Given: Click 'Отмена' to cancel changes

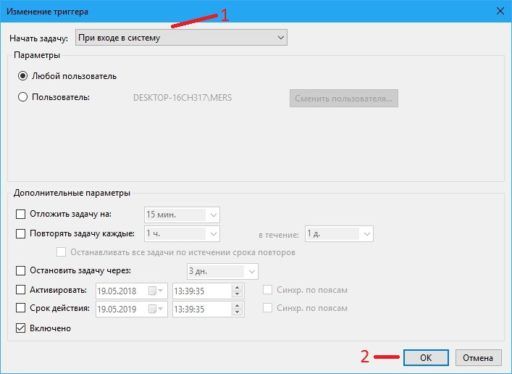Looking at the screenshot, I should 478,358.
